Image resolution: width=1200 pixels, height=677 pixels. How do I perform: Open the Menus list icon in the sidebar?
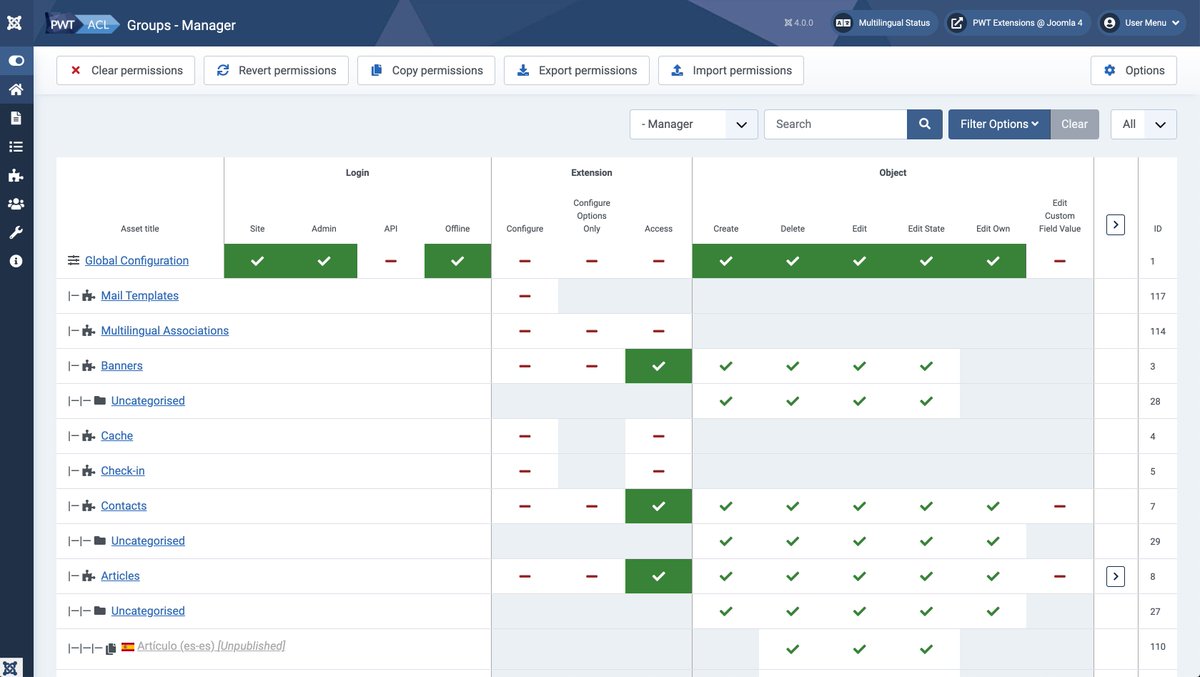pyautogui.click(x=15, y=146)
